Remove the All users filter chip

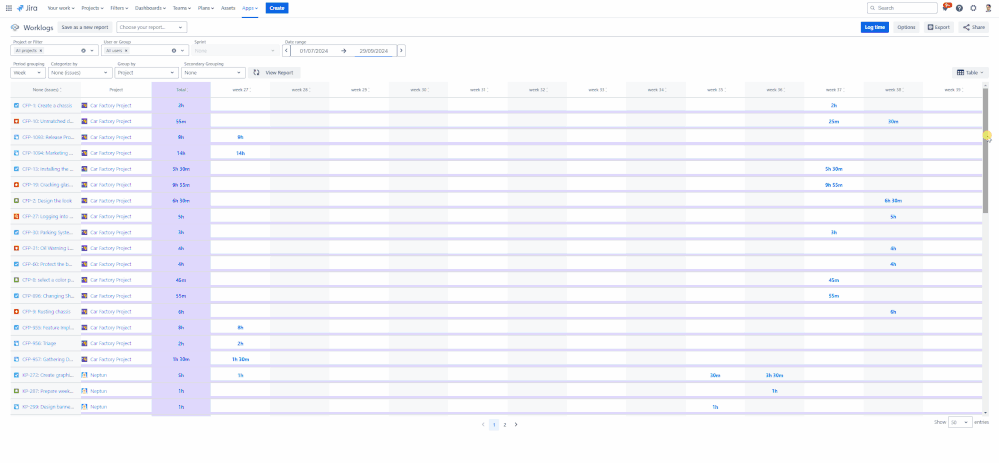pyautogui.click(x=126, y=50)
